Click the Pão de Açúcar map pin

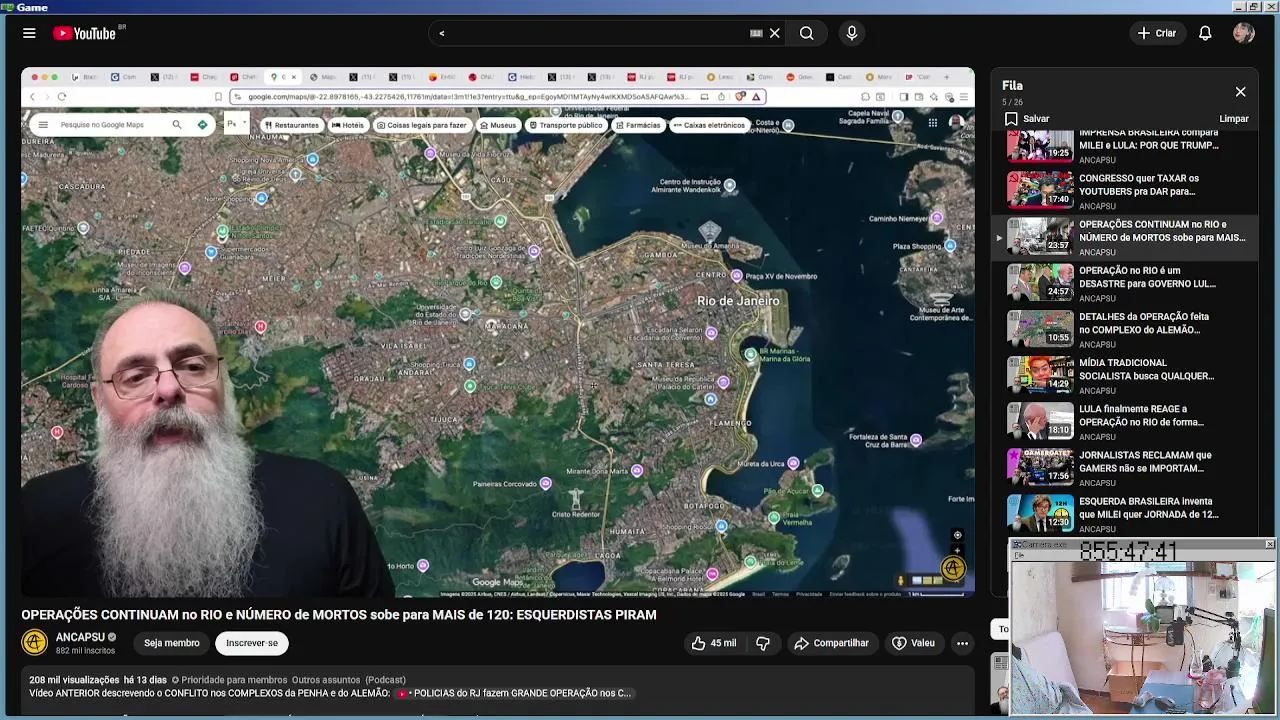pos(818,491)
